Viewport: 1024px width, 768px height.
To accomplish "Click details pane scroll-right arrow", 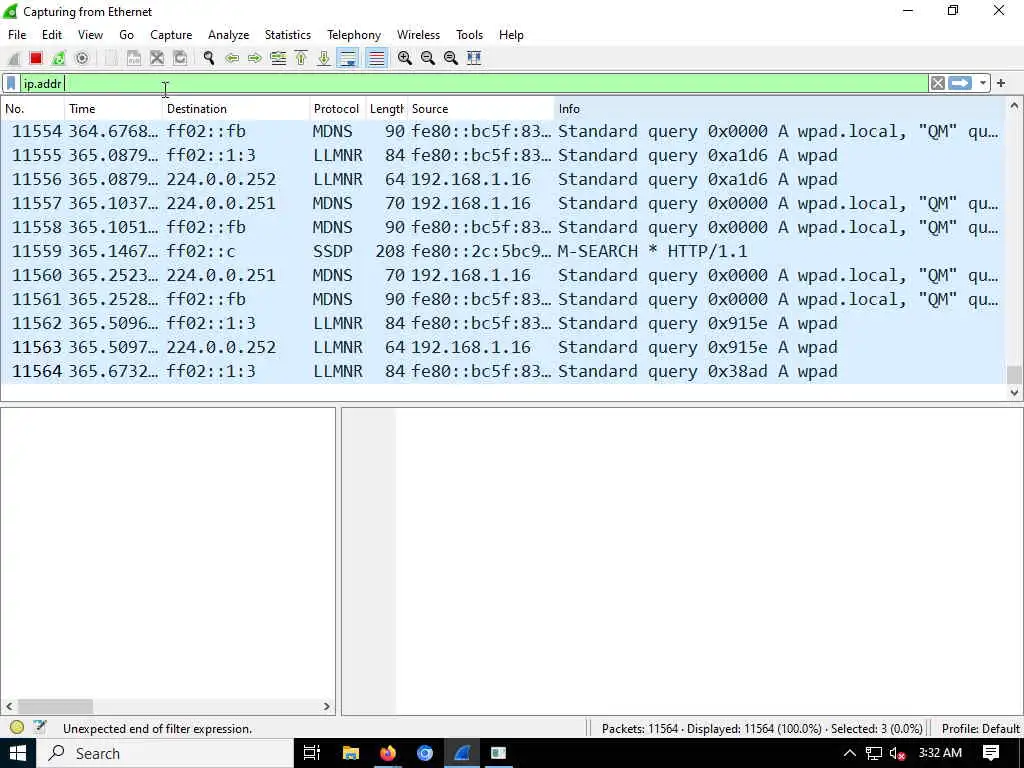I will [327, 706].
